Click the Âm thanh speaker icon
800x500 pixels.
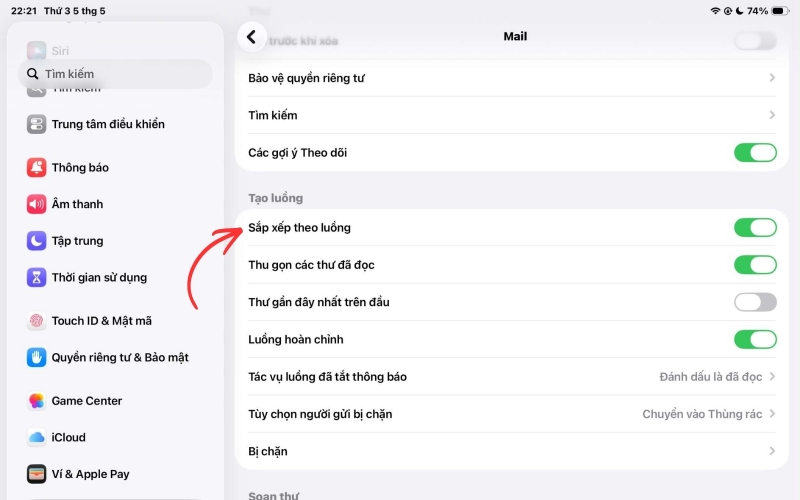[36, 204]
